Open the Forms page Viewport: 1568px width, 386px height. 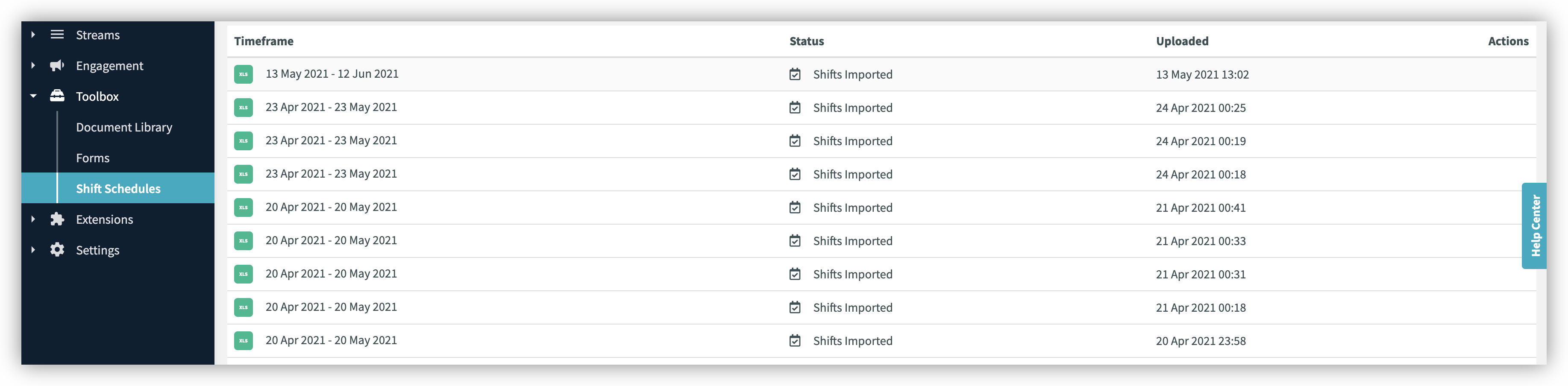tap(93, 158)
